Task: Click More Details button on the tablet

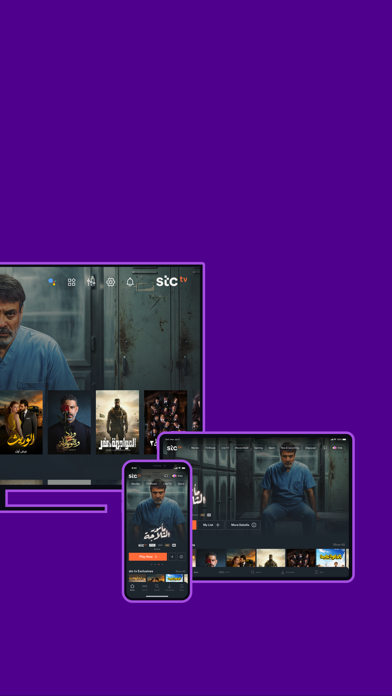Action: click(243, 525)
